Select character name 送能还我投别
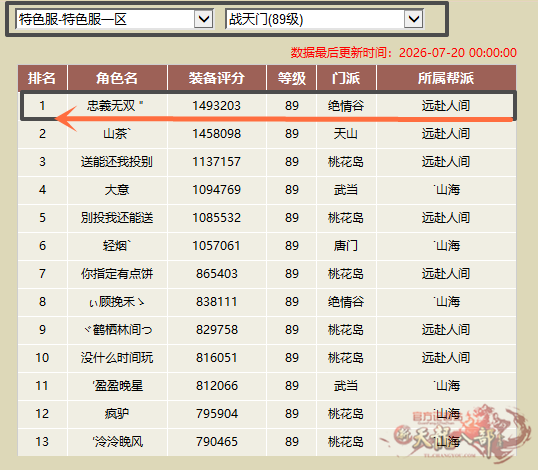The height and width of the screenshot is (470, 538). coord(117,162)
